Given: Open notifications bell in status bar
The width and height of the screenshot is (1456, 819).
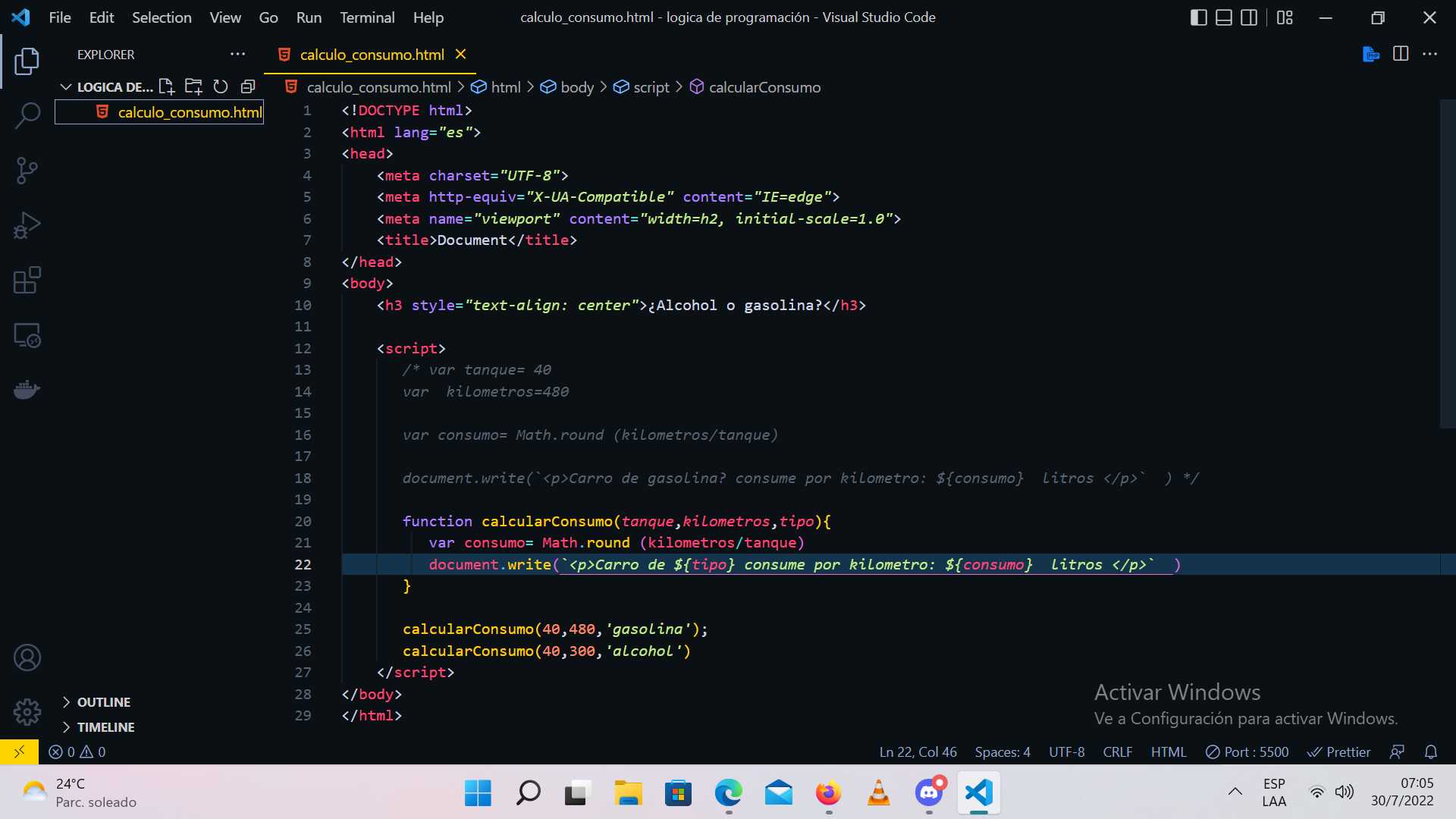Looking at the screenshot, I should (1431, 752).
